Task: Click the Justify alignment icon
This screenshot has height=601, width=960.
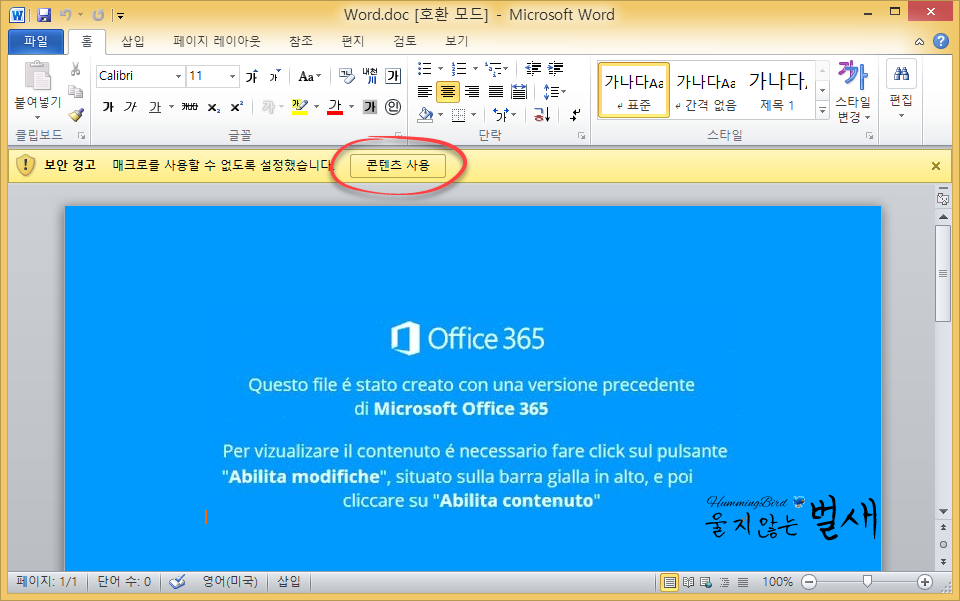Action: [495, 92]
